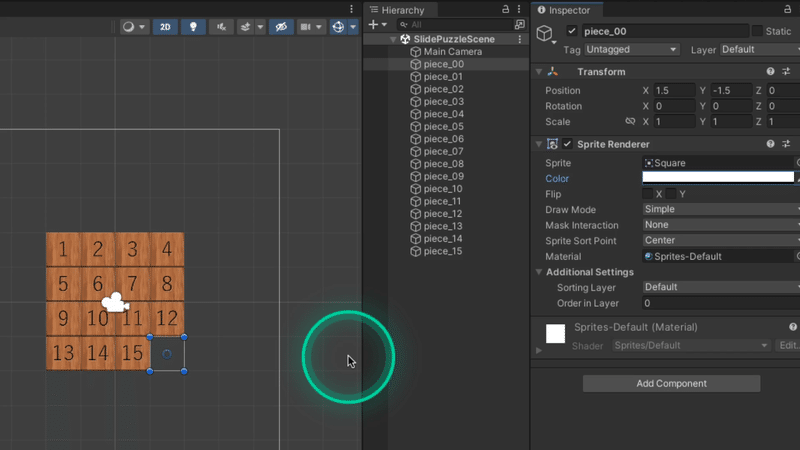800x450 pixels.
Task: Click Position X field value 1.5
Action: pyautogui.click(x=674, y=90)
